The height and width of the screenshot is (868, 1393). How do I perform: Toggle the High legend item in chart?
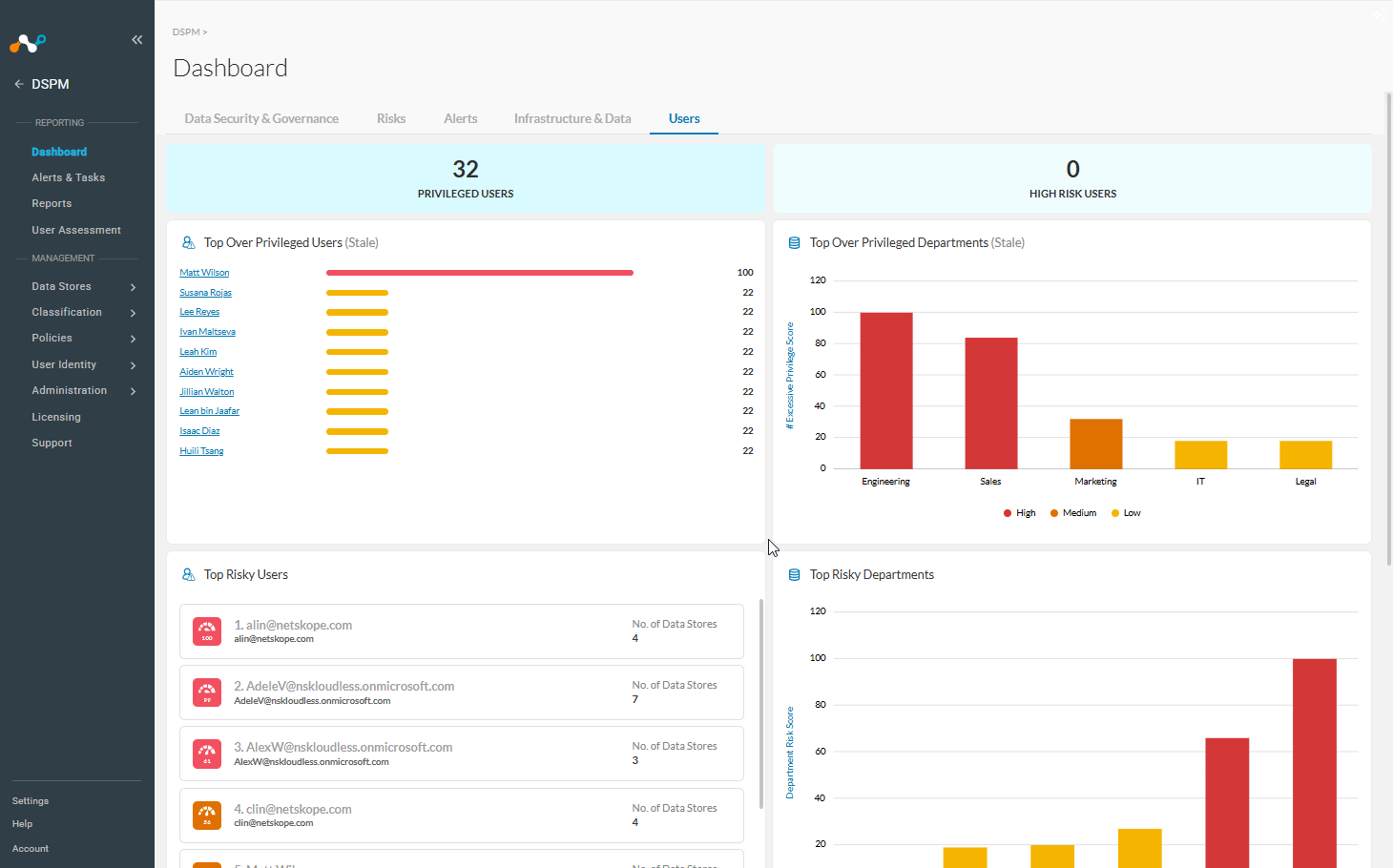[1019, 513]
